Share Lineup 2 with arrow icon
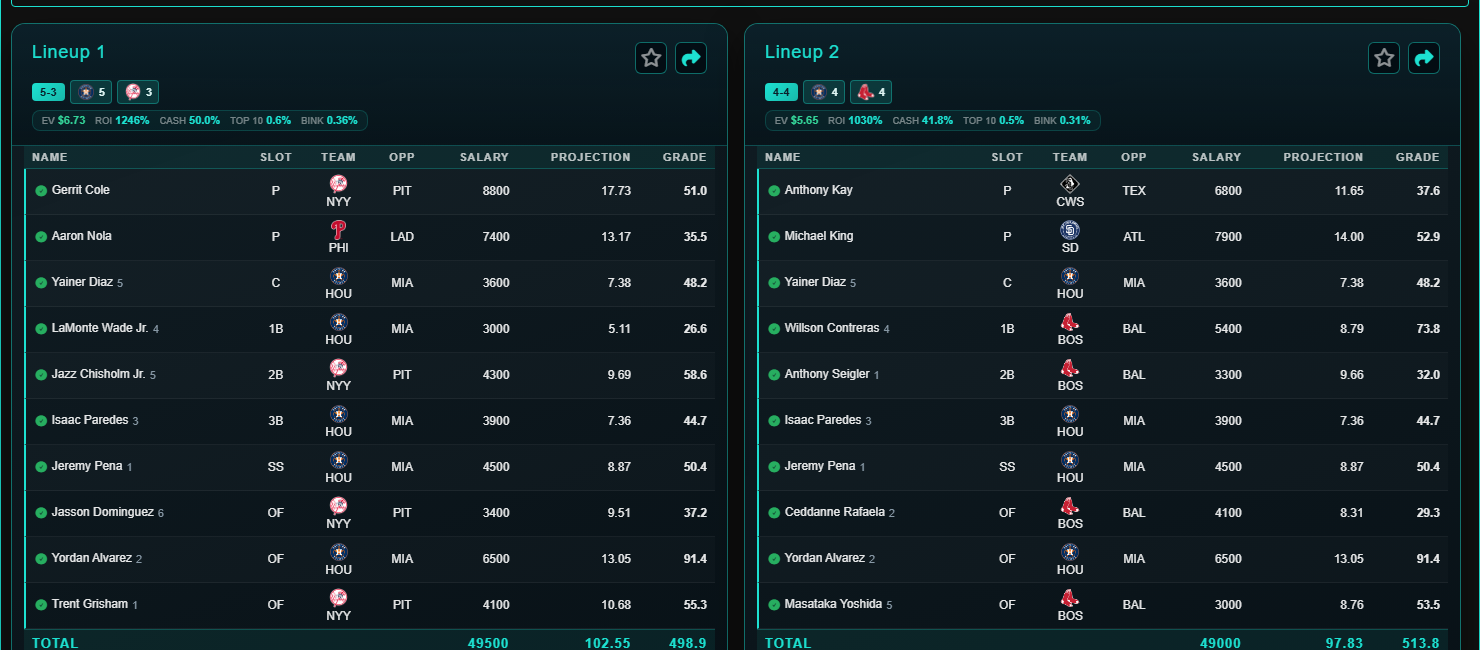This screenshot has width=1480, height=650. [x=1424, y=58]
